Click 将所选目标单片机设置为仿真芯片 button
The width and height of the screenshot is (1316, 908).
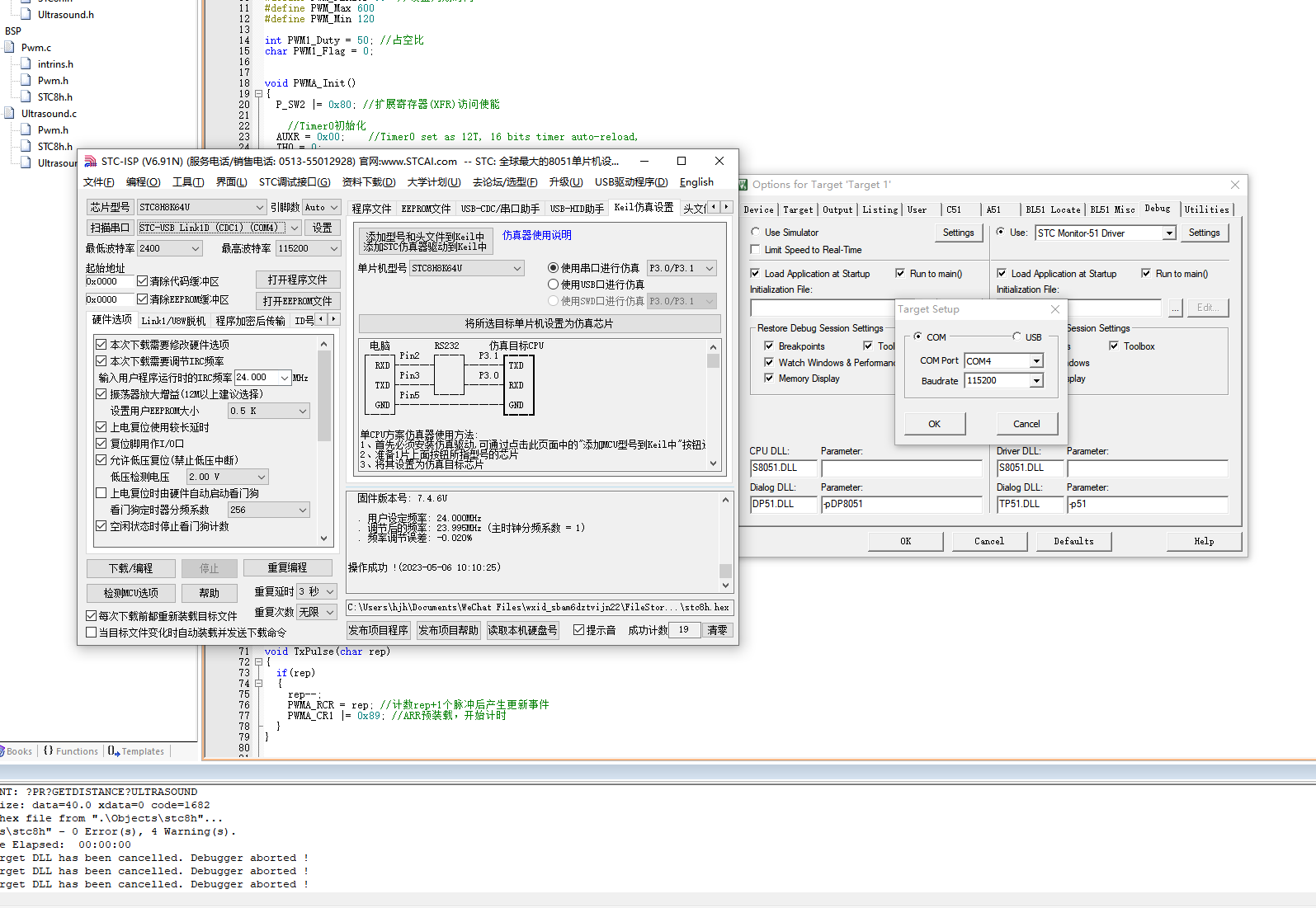(x=540, y=323)
